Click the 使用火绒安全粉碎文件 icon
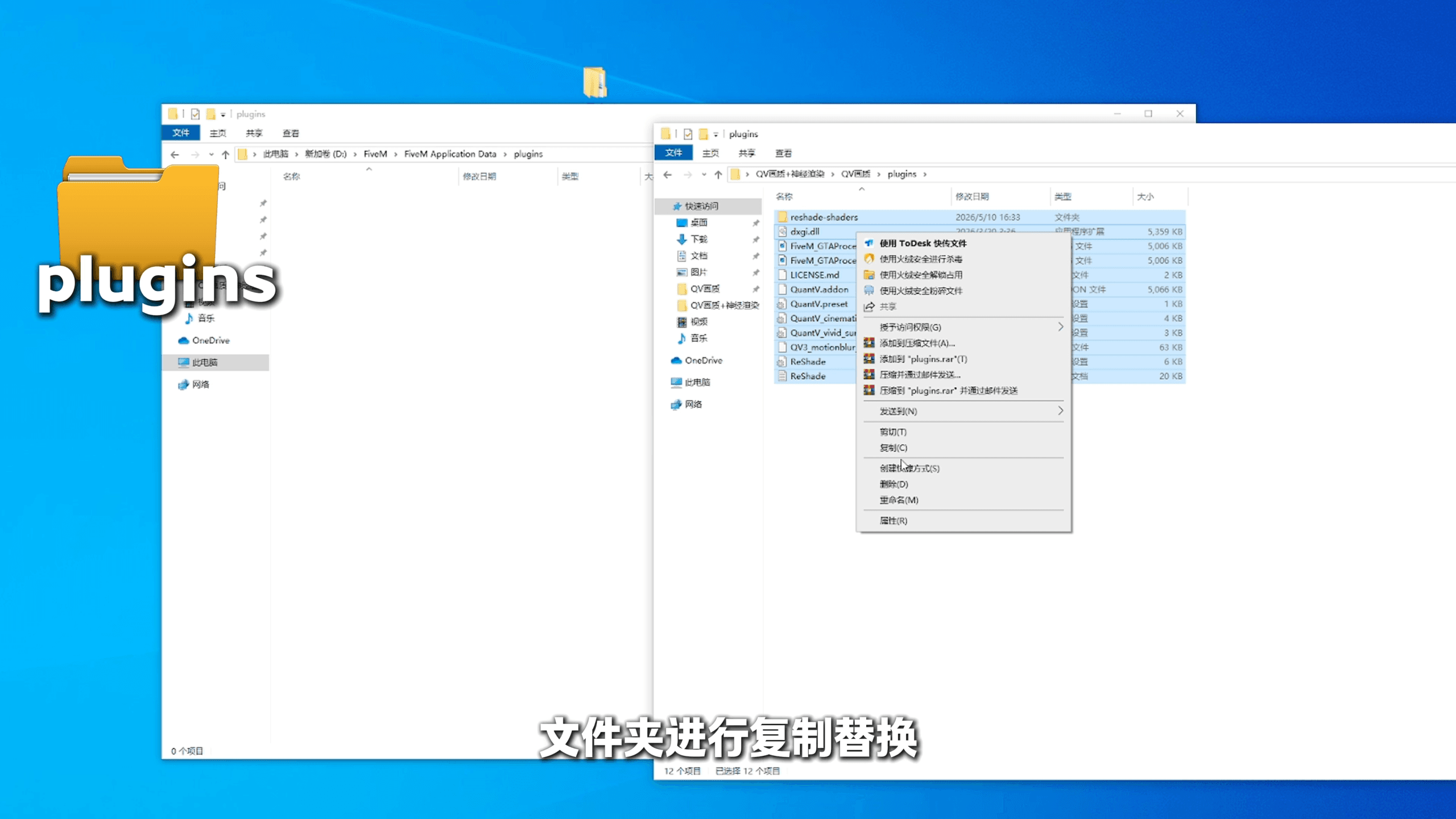Screen dimensions: 1456x819 [x=869, y=291]
